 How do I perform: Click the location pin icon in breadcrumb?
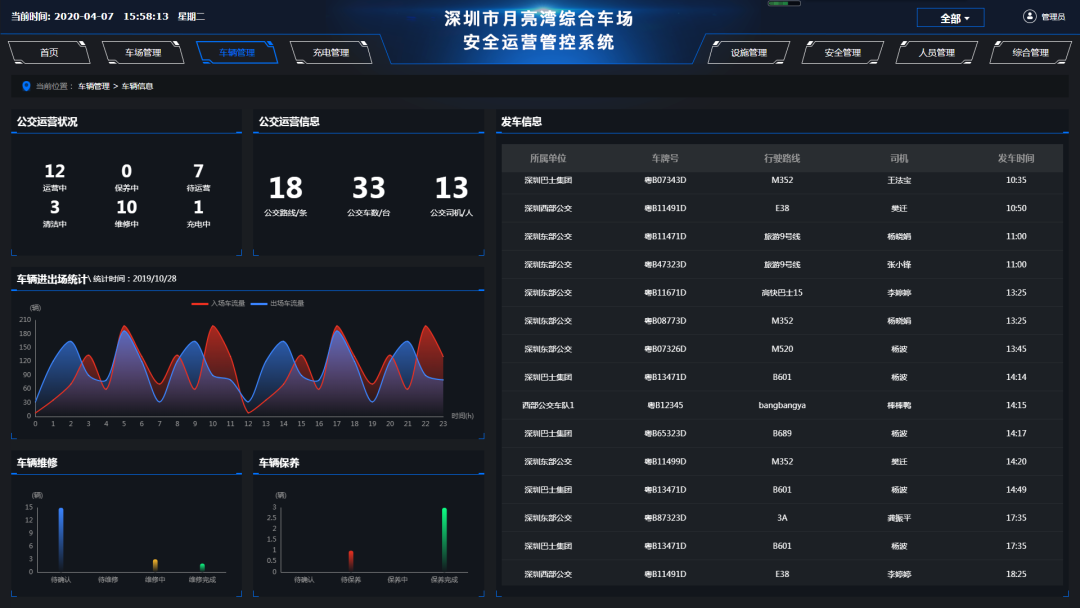point(26,86)
